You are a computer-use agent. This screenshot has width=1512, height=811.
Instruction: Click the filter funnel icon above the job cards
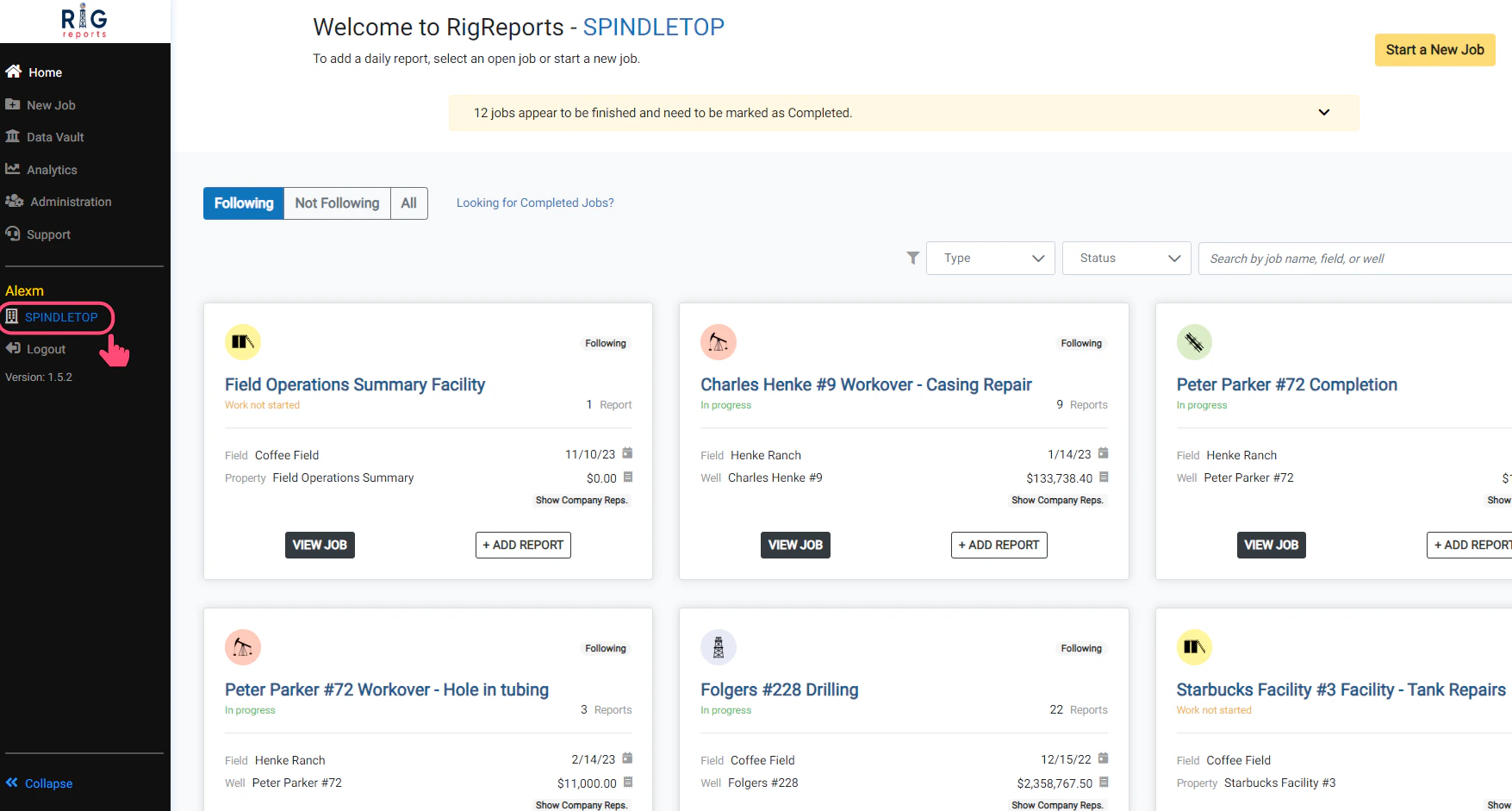click(912, 258)
